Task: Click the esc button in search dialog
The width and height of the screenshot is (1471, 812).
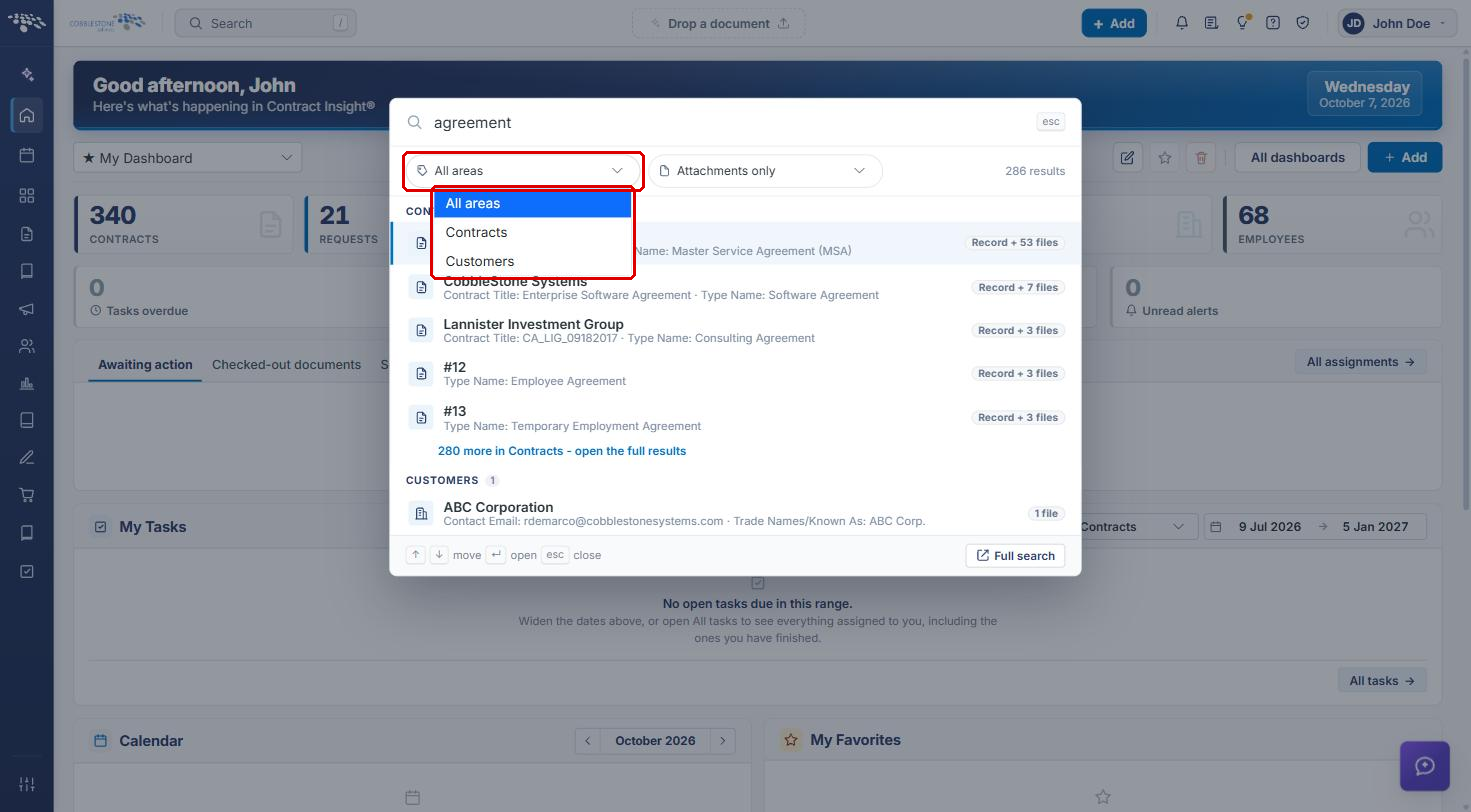Action: pos(1050,122)
